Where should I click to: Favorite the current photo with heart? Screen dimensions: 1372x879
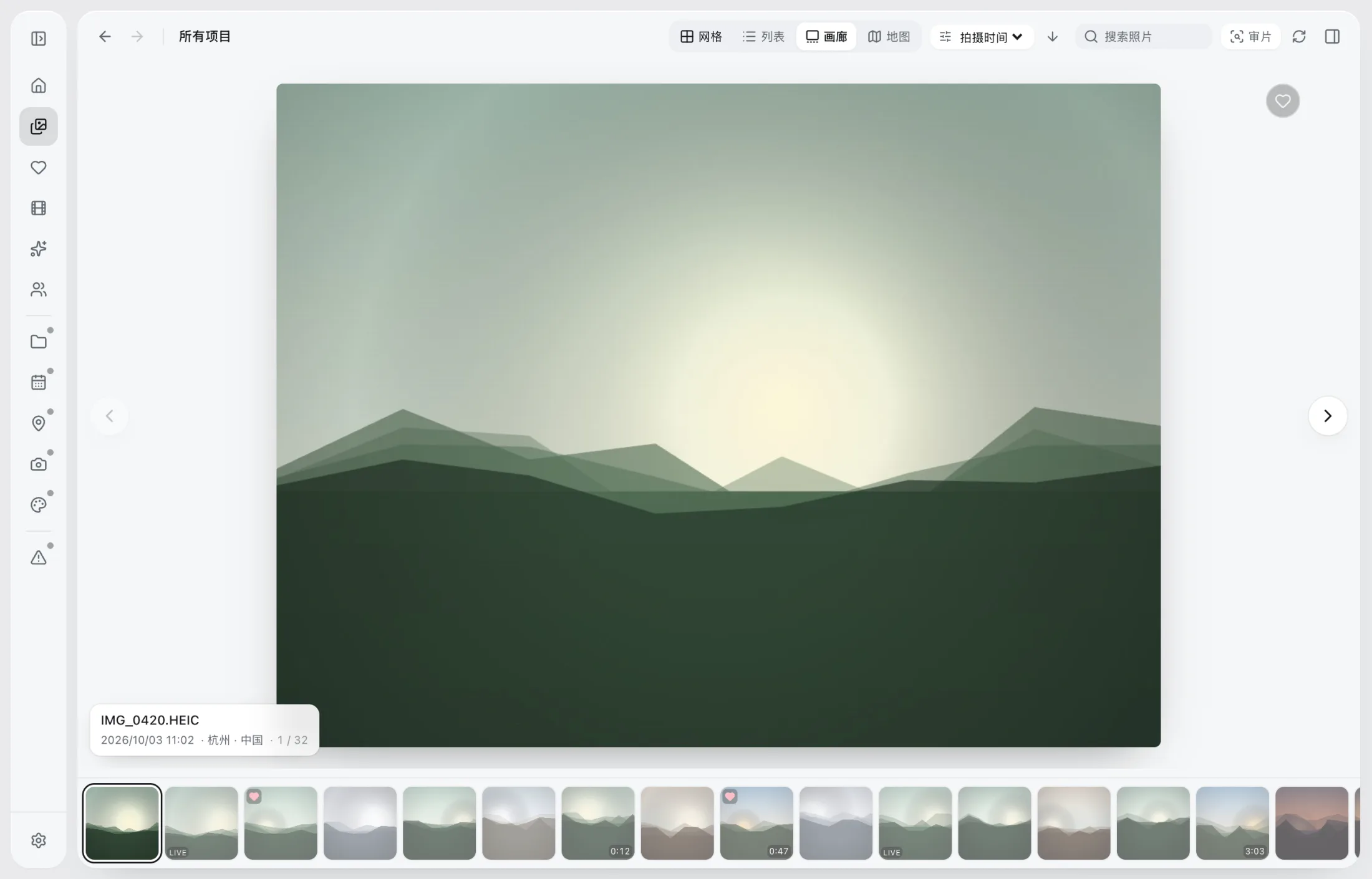1283,101
